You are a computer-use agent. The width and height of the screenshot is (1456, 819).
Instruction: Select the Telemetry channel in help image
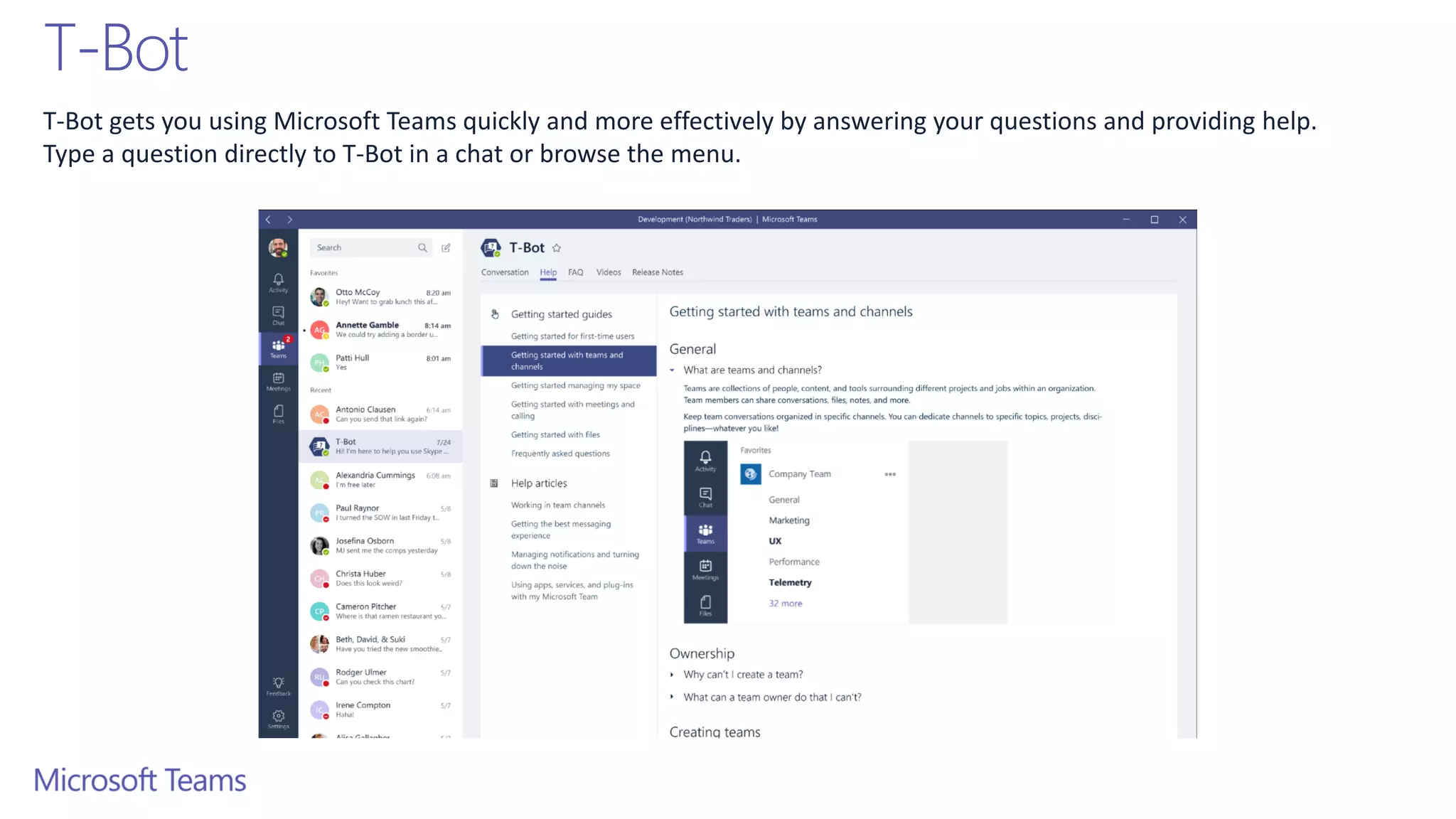[790, 582]
